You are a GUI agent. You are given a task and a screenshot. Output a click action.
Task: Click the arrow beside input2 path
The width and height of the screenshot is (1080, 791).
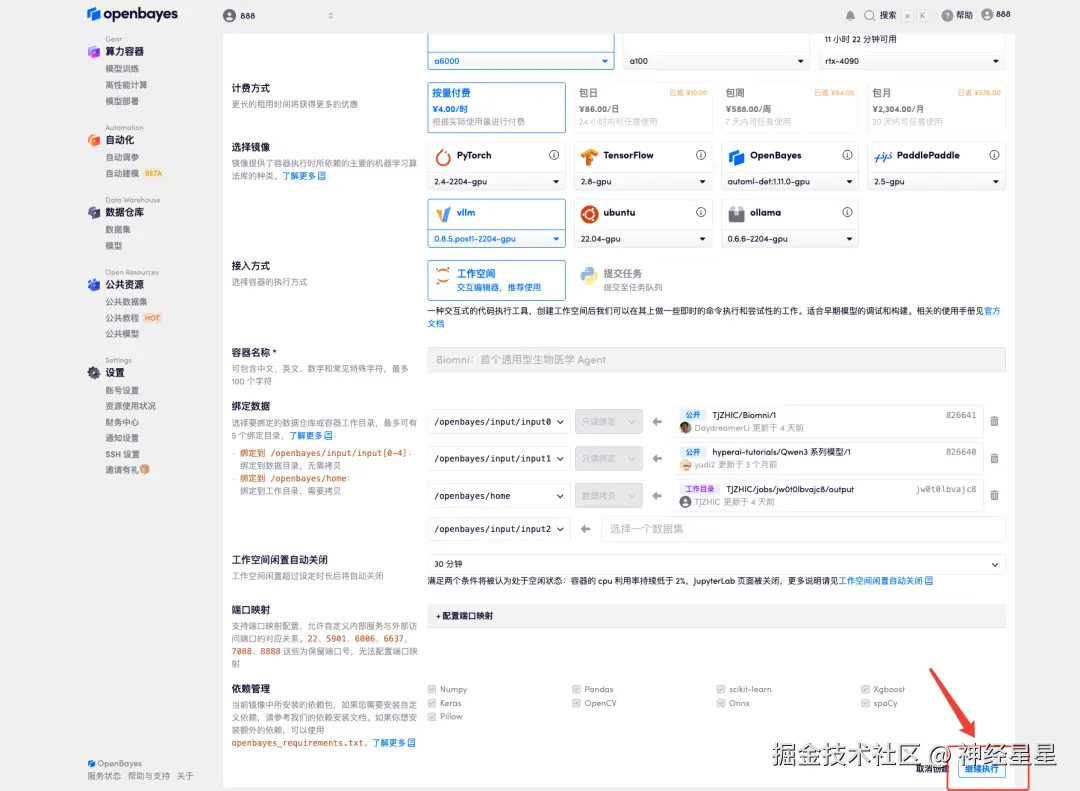(585, 529)
